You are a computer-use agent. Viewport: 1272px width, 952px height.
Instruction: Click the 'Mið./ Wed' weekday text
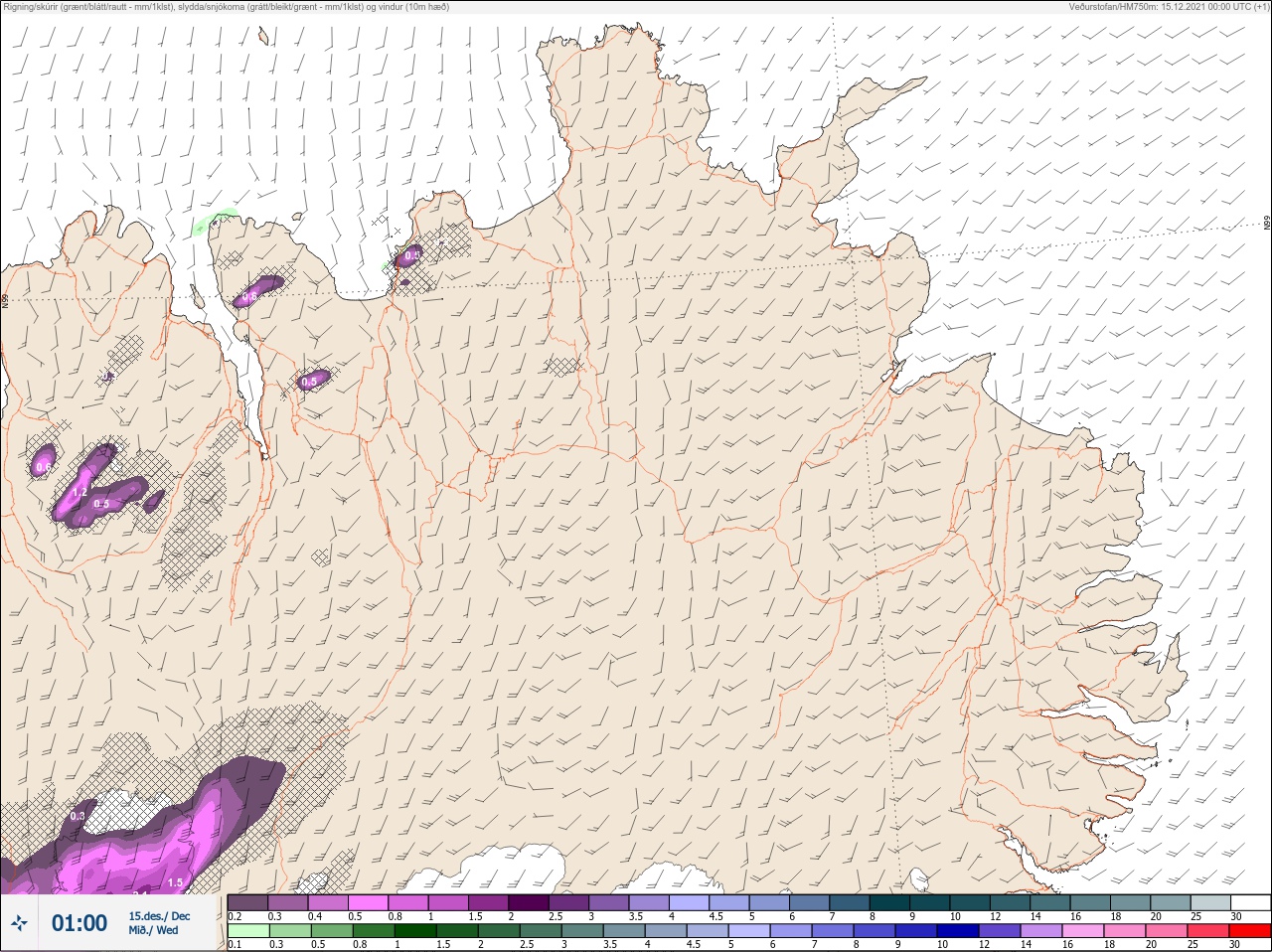154,930
